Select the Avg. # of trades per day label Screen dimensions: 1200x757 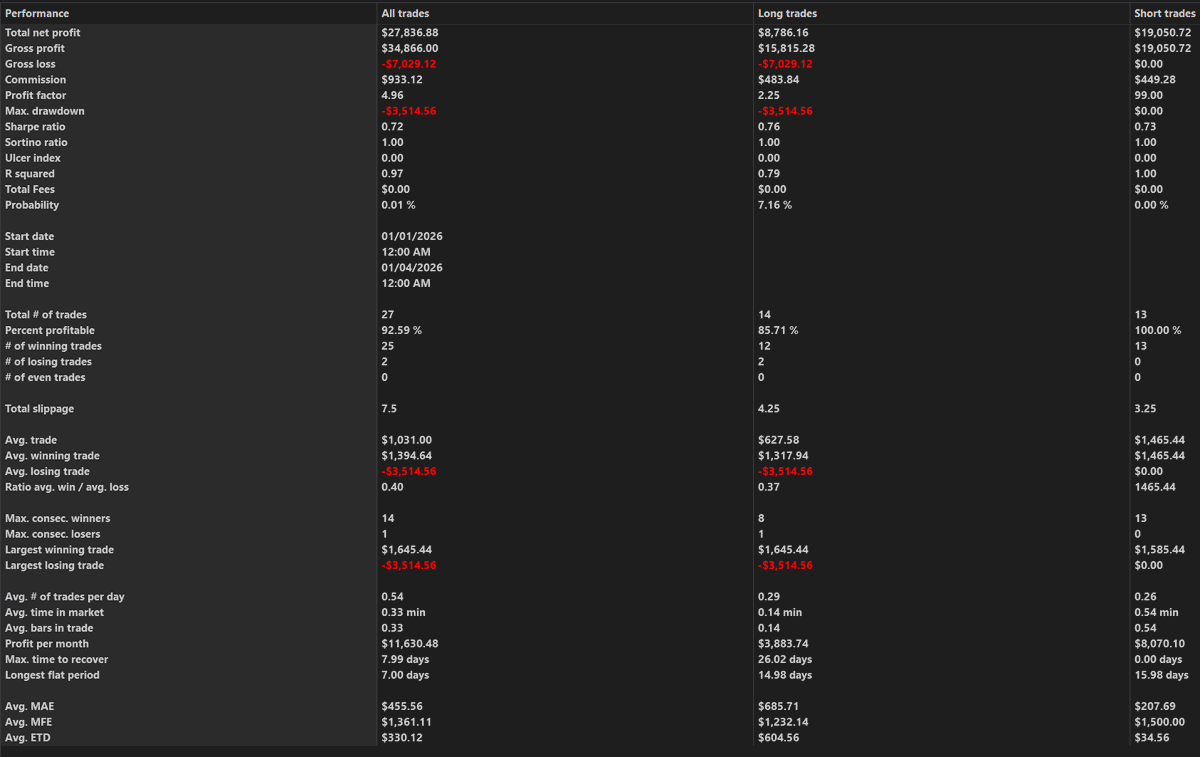pos(65,597)
